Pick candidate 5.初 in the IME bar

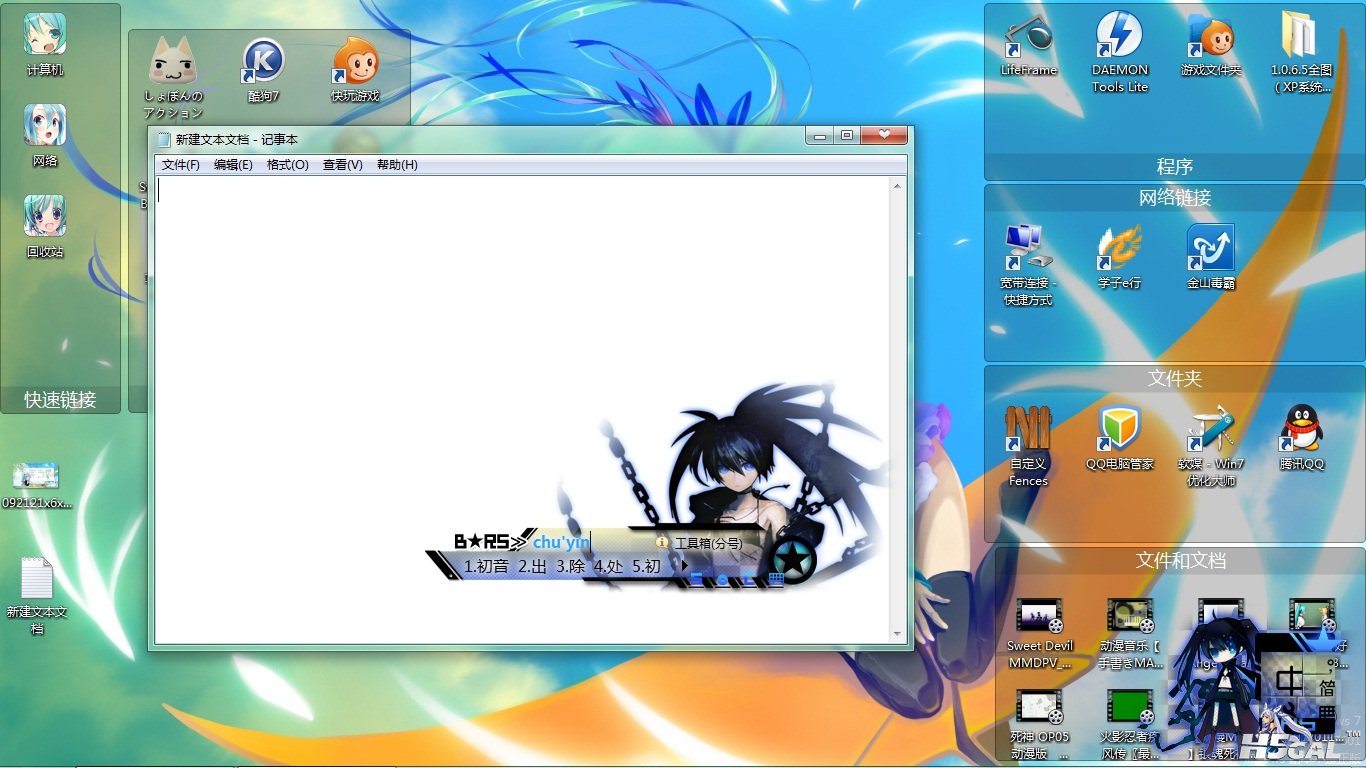click(647, 567)
